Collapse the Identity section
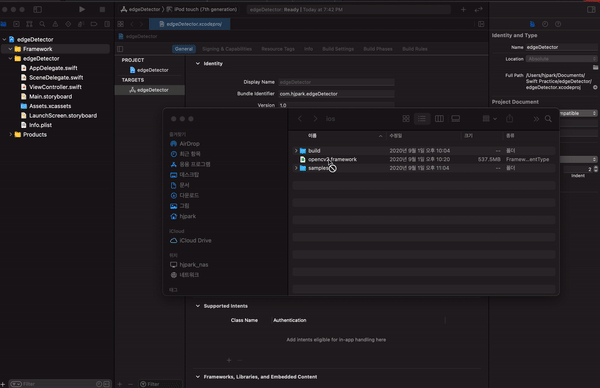The height and width of the screenshot is (388, 600). coord(197,64)
